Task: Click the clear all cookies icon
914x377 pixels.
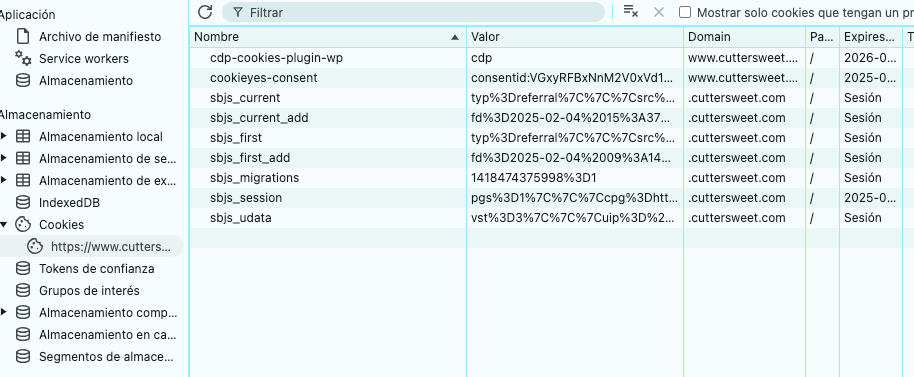Action: (631, 11)
